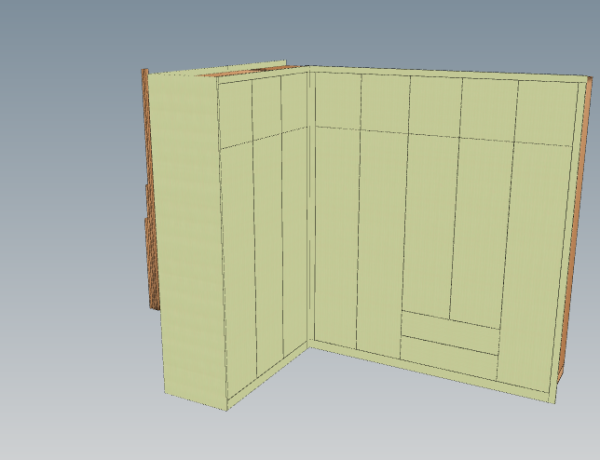Image resolution: width=600 pixels, height=460 pixels.
Task: Select the middle upper door of right wing
Action: click(435, 105)
